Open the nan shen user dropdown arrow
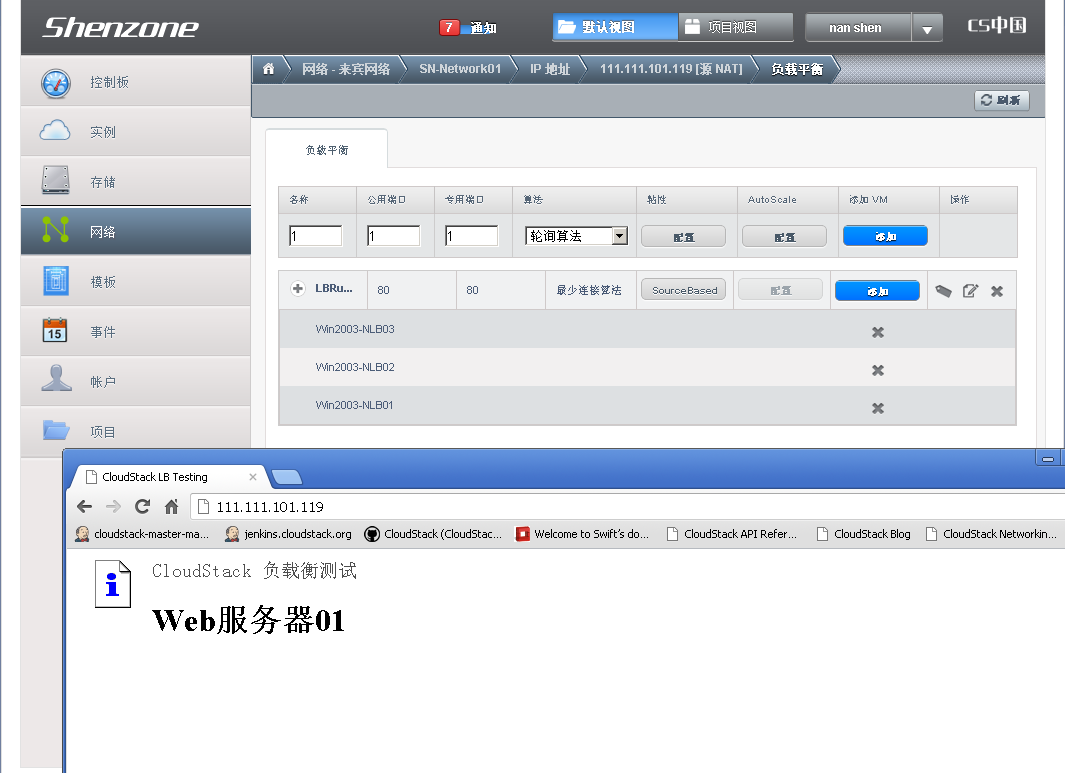1065x773 pixels. [x=927, y=29]
